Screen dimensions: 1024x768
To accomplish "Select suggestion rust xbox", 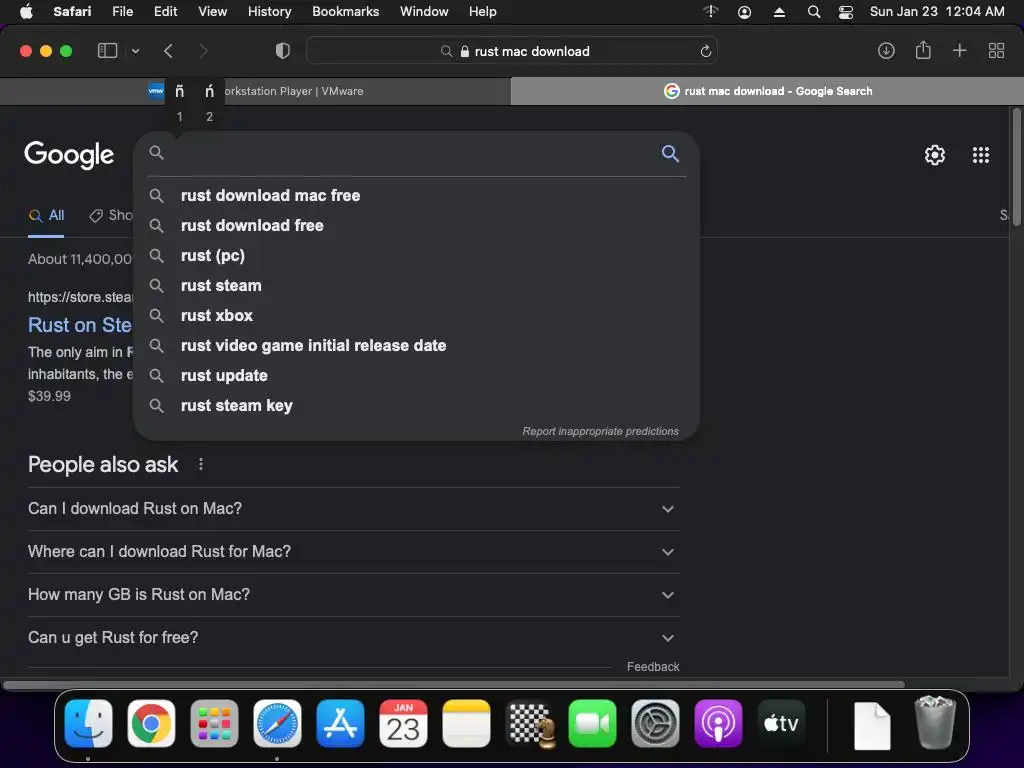I will point(416,315).
